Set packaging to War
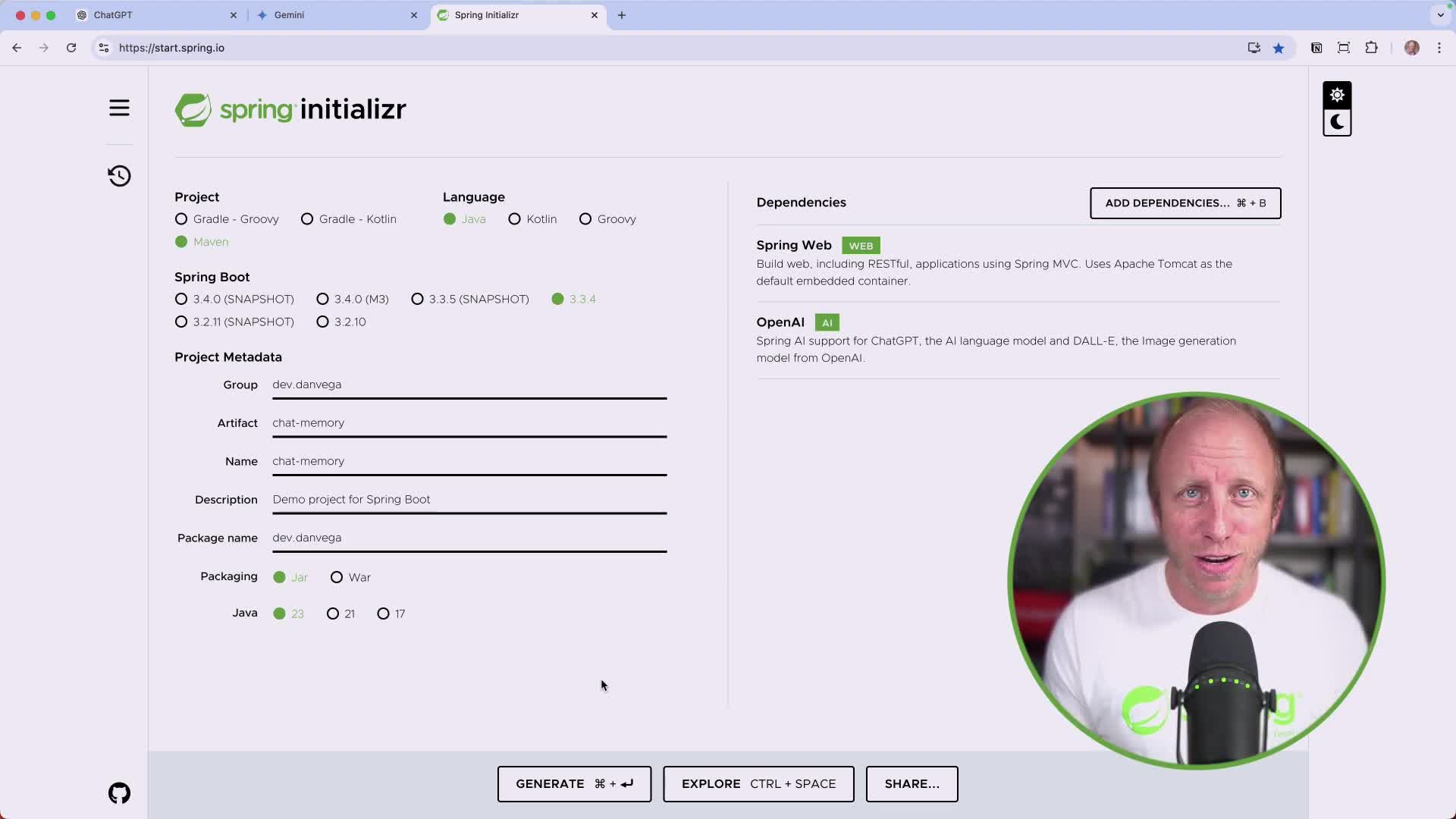The height and width of the screenshot is (819, 1456). 350,577
